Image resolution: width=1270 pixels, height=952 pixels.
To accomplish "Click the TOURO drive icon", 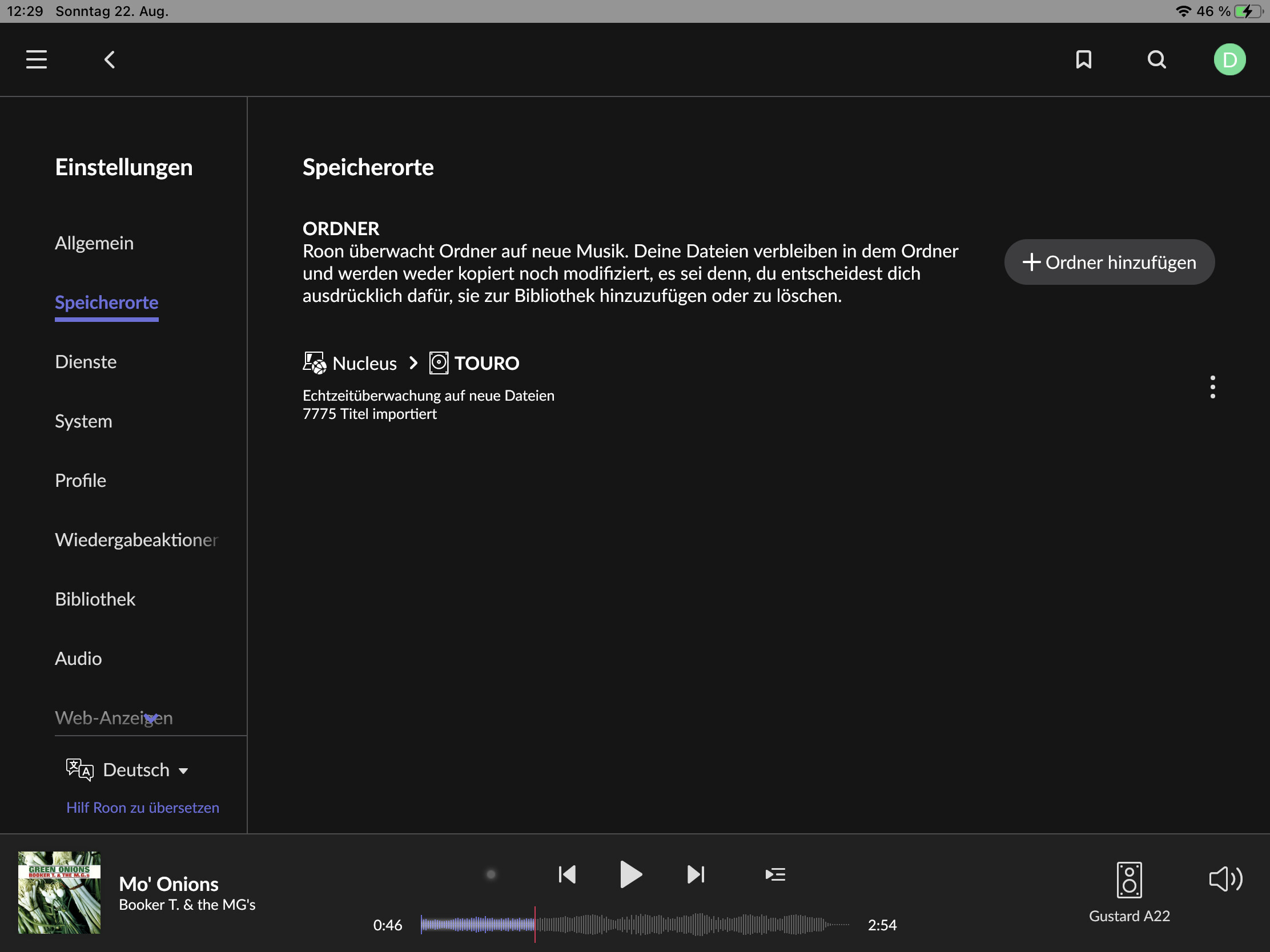I will pyautogui.click(x=439, y=363).
